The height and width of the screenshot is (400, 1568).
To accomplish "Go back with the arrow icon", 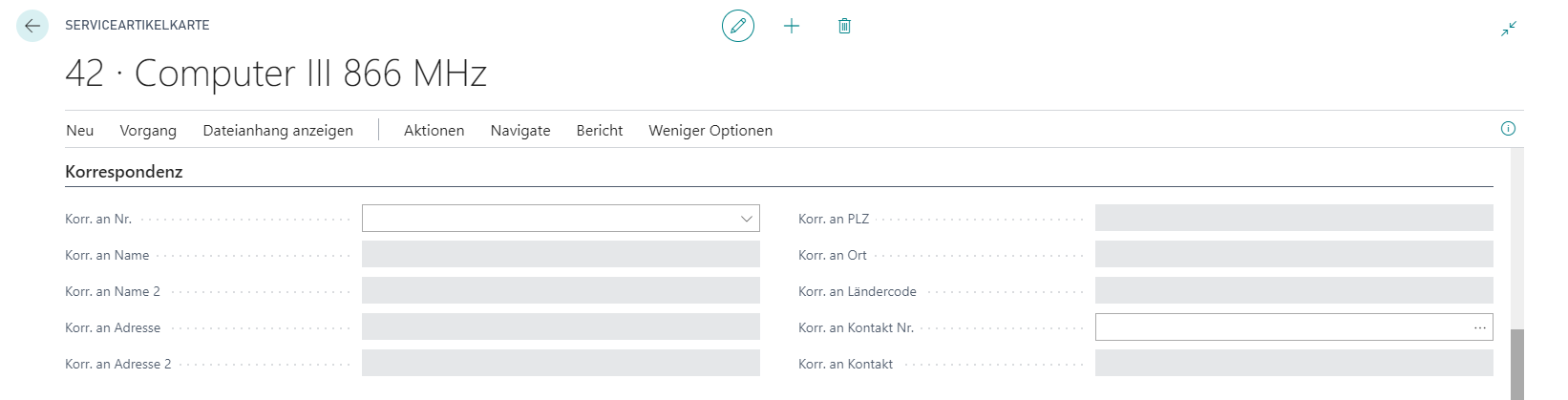I will click(x=32, y=26).
